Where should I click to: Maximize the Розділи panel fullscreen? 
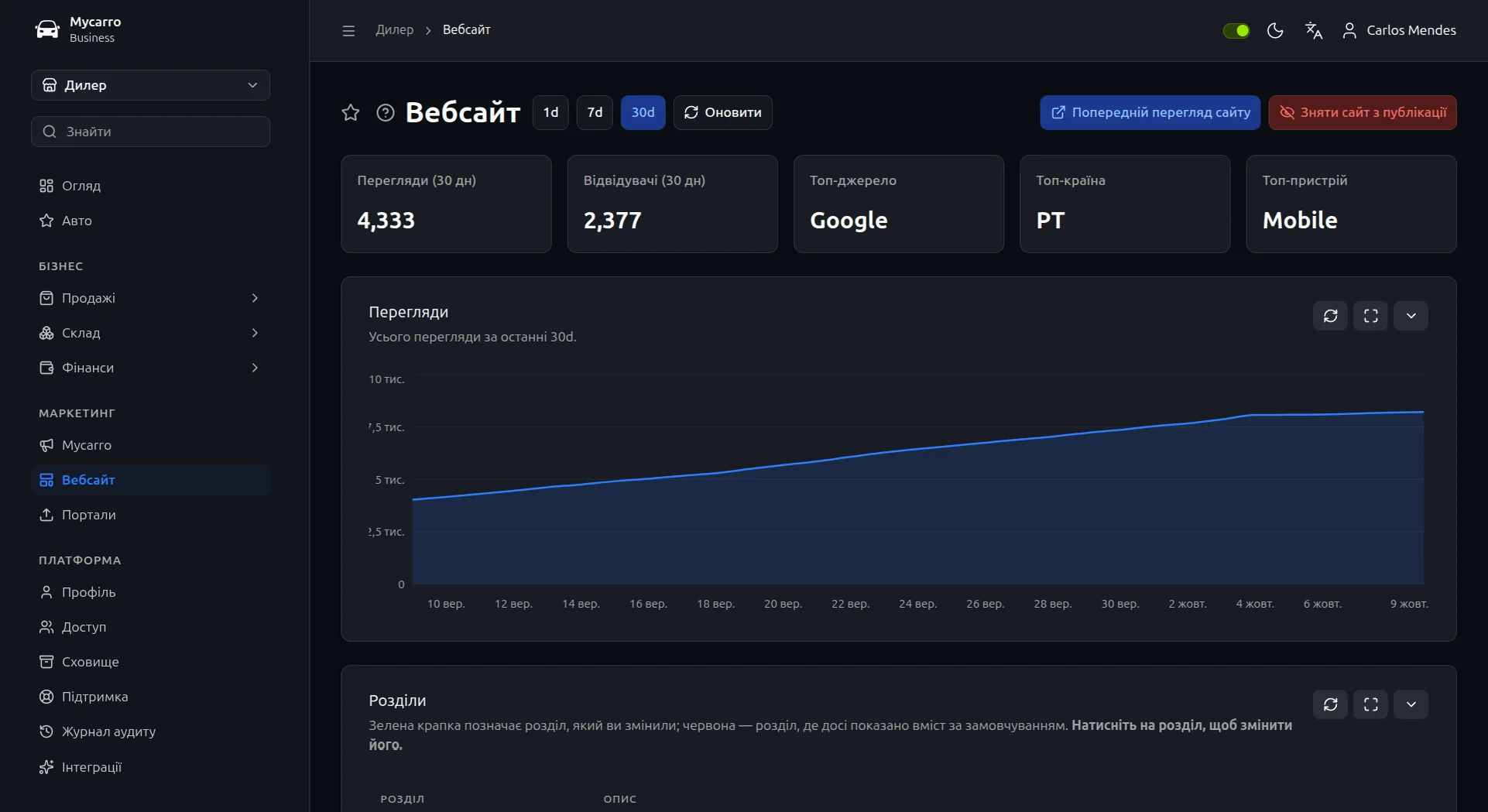click(1371, 704)
